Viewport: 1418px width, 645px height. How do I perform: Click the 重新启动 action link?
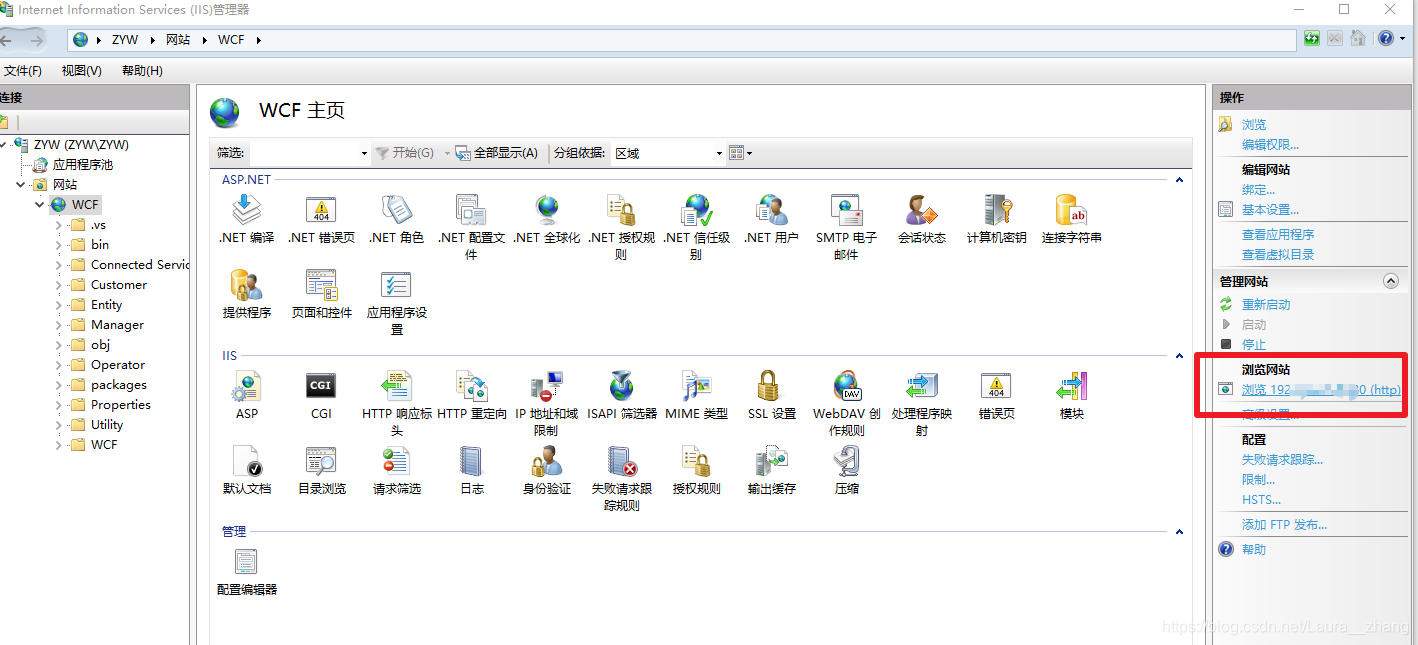click(1266, 305)
